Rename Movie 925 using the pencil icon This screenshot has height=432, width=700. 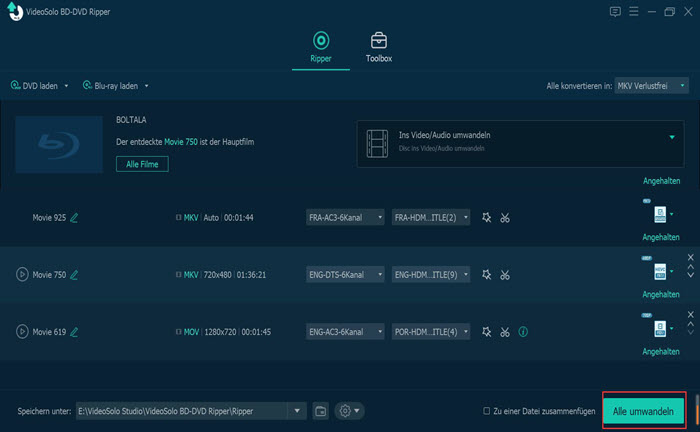(x=74, y=217)
